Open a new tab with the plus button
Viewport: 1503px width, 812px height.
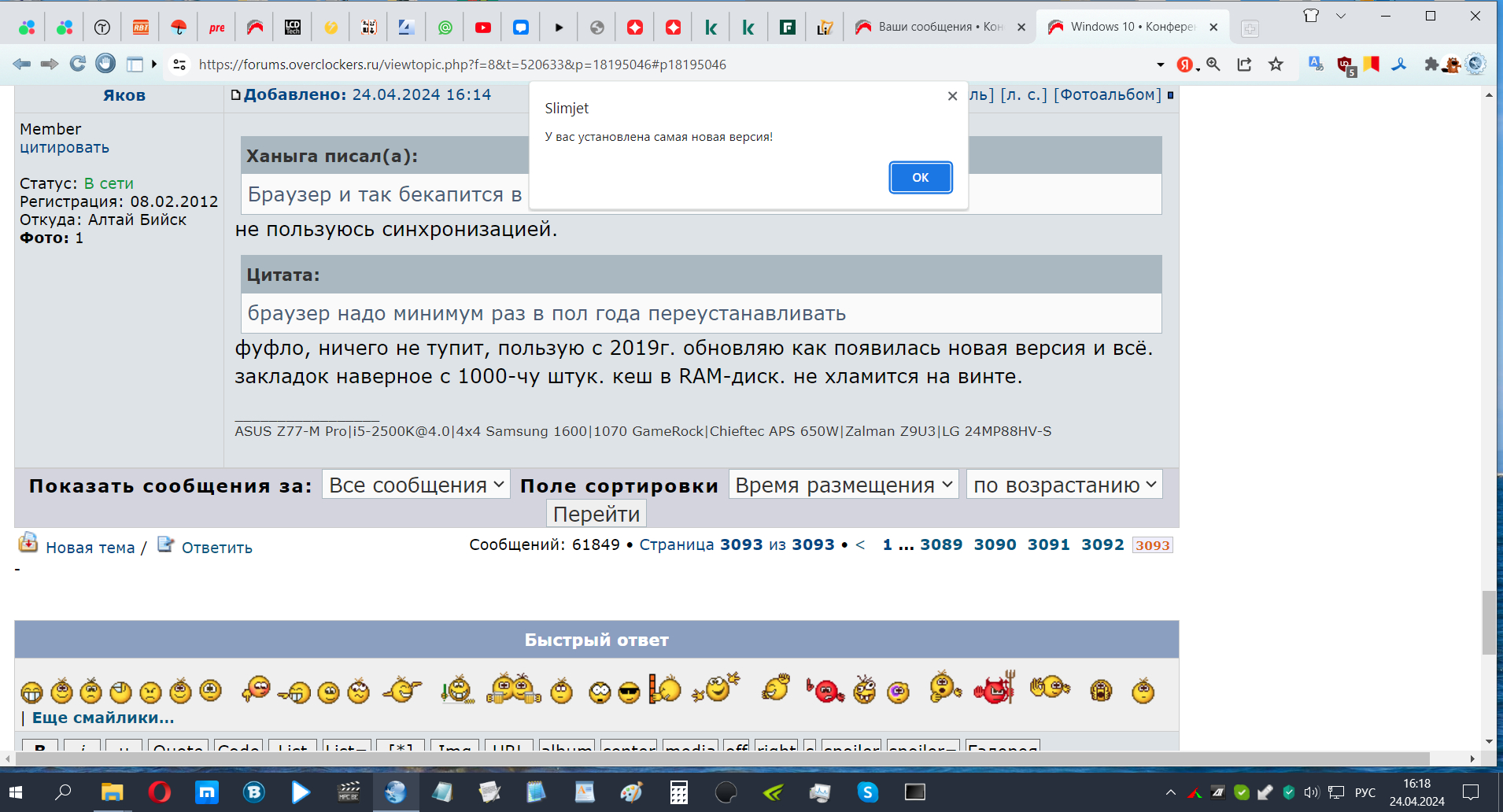coord(1250,28)
